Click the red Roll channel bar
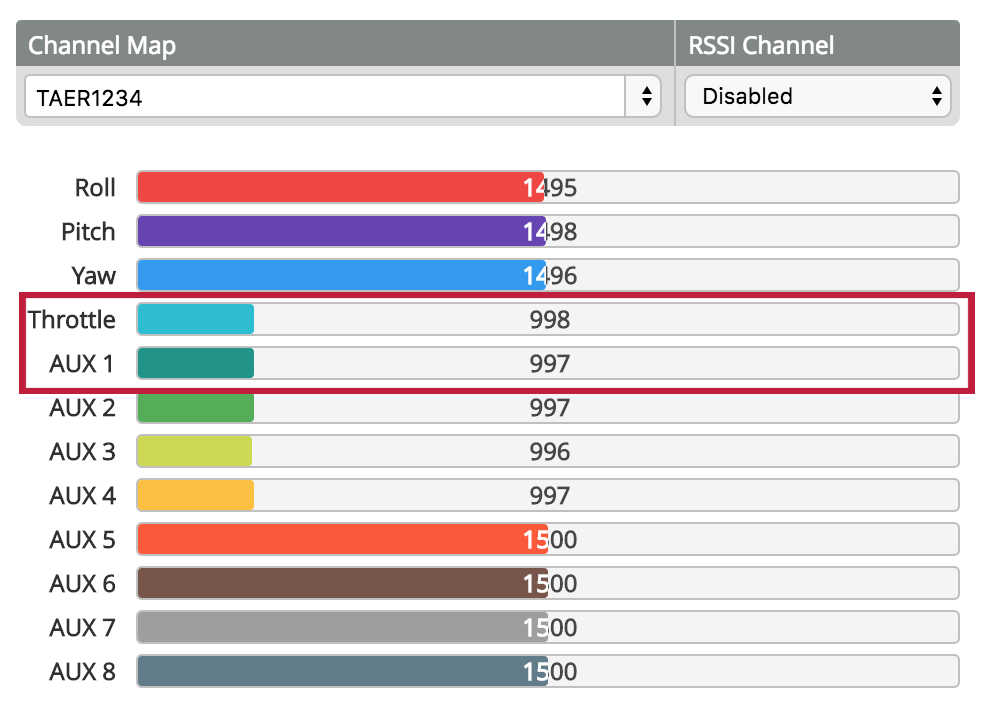This screenshot has width=984, height=716. (340, 188)
